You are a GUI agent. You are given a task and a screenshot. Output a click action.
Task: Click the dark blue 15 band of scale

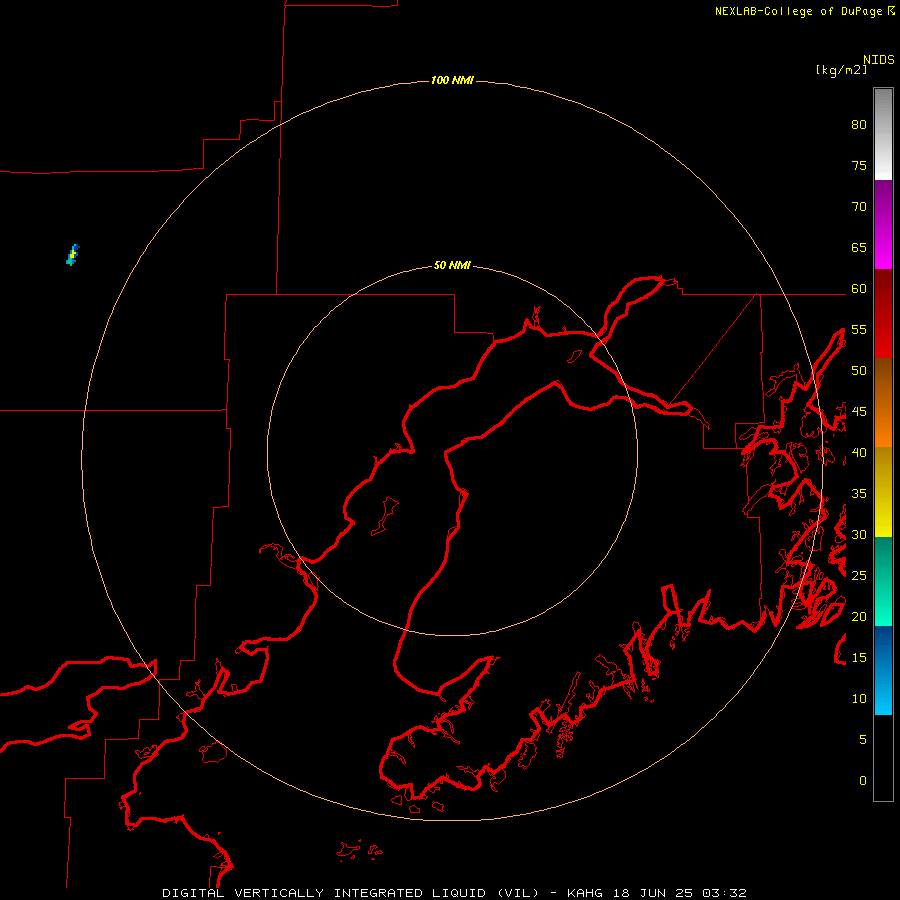[x=883, y=649]
